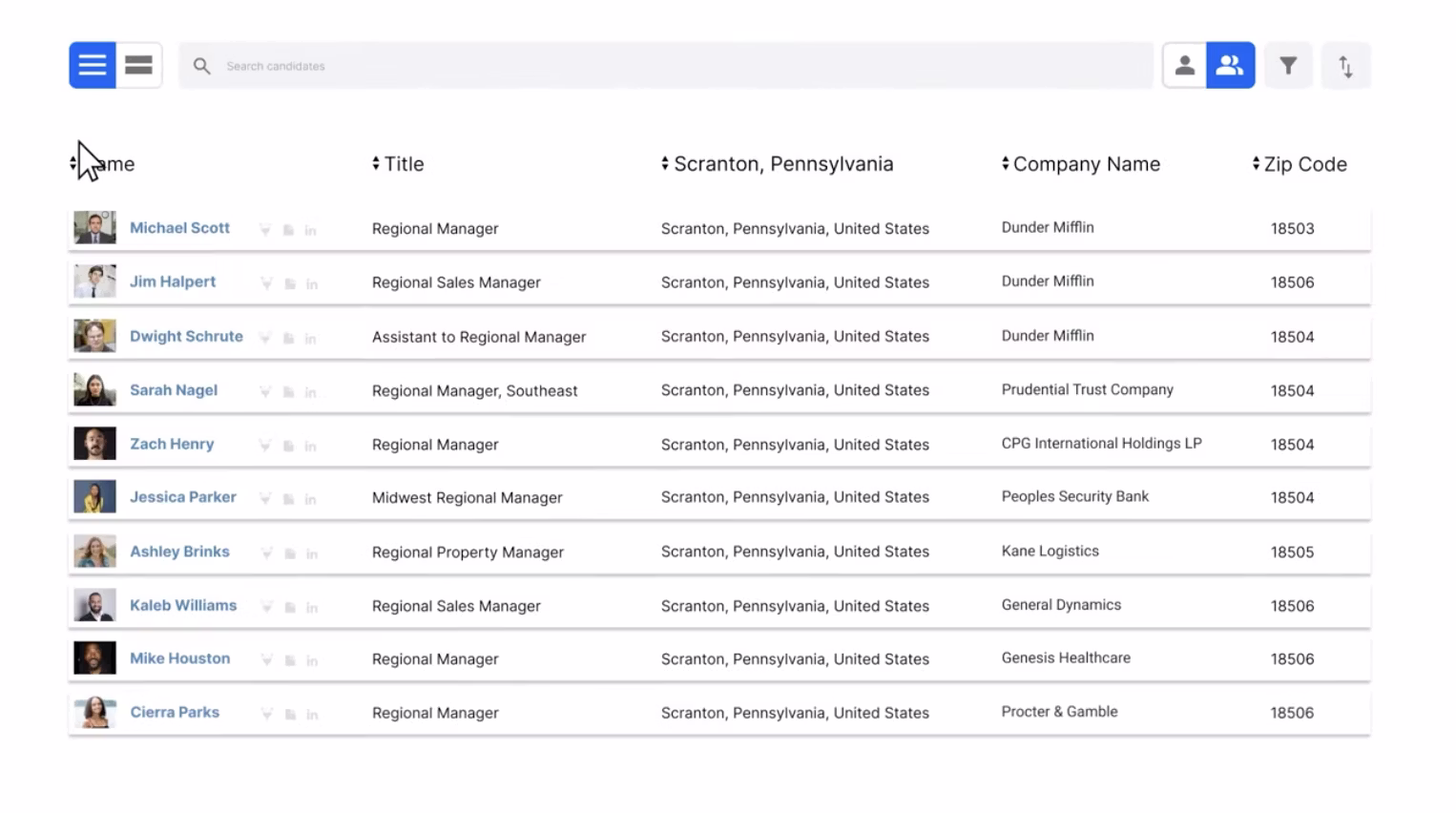
Task: Switch to compact list view
Action: (x=93, y=66)
